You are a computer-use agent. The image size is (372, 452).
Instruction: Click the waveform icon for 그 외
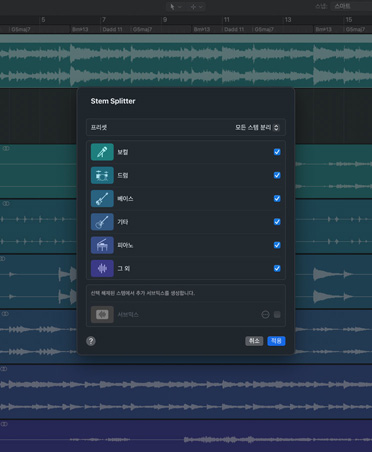tap(102, 269)
